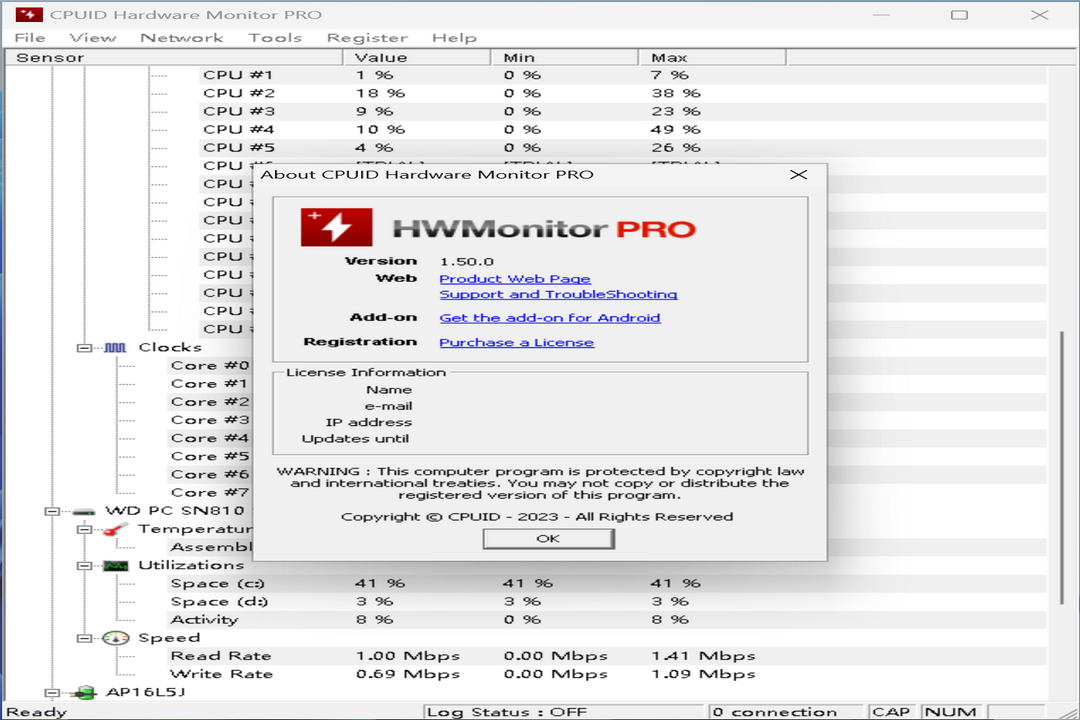
Task: Click the HWMonitor icon in the title bar
Action: [x=27, y=14]
